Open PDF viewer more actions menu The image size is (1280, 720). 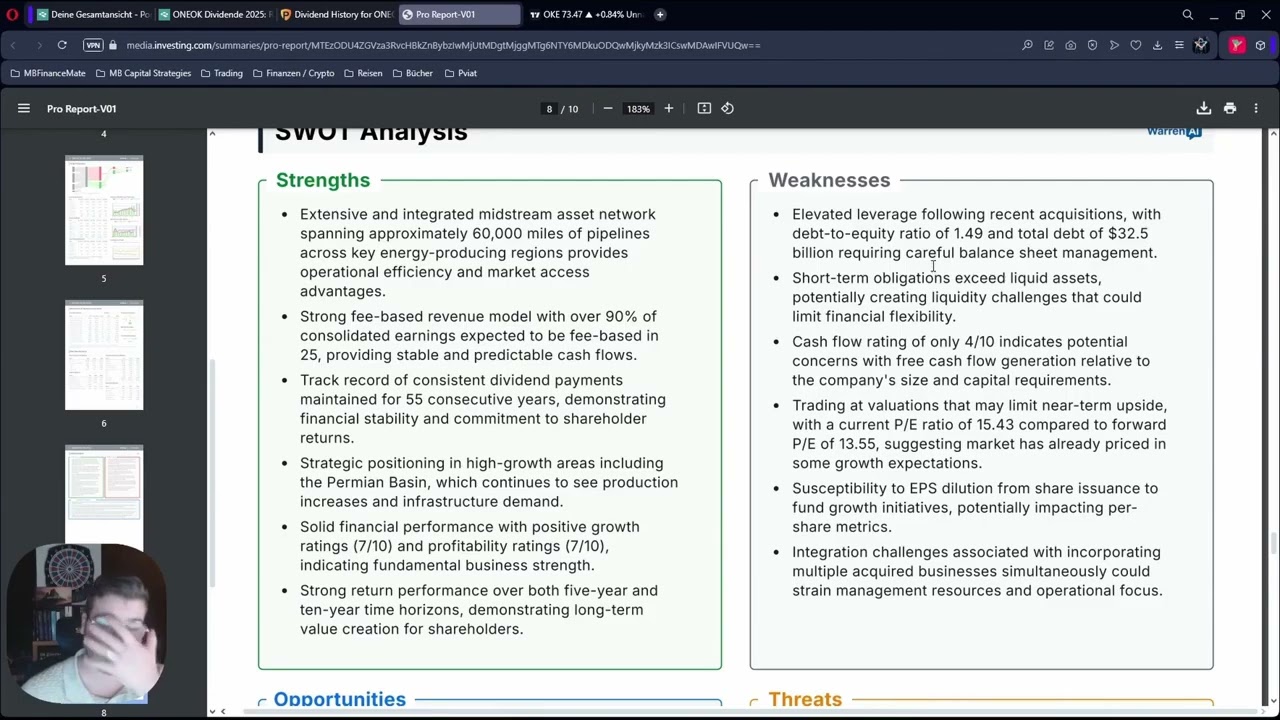(x=1256, y=108)
